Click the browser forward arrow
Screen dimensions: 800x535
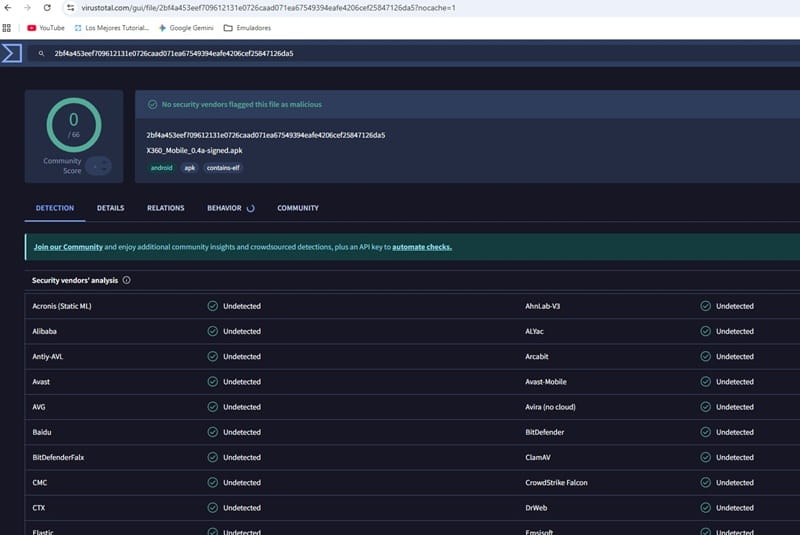27,8
